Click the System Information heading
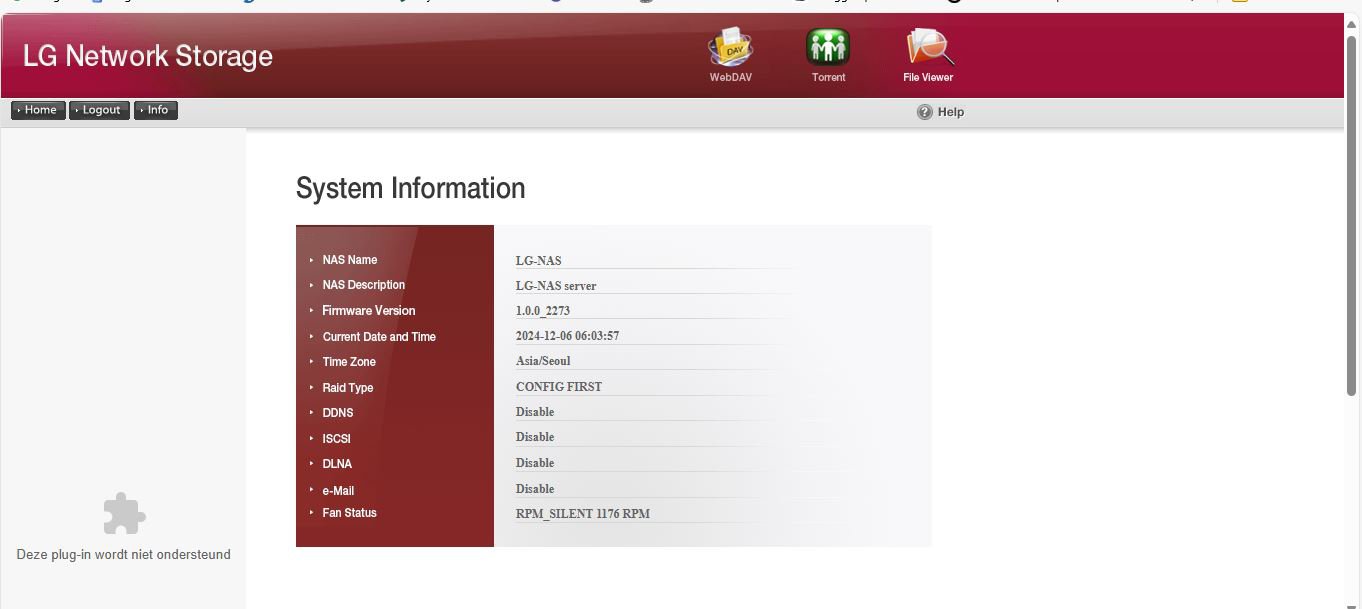The width and height of the screenshot is (1362, 609). click(x=410, y=188)
